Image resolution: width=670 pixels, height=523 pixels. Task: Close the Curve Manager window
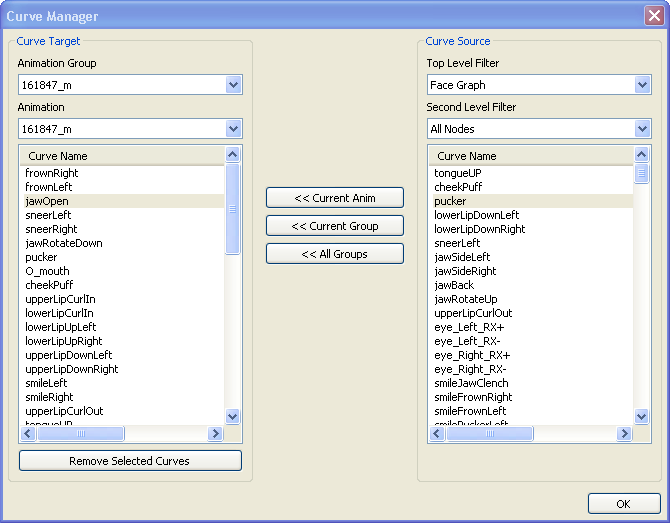click(653, 16)
